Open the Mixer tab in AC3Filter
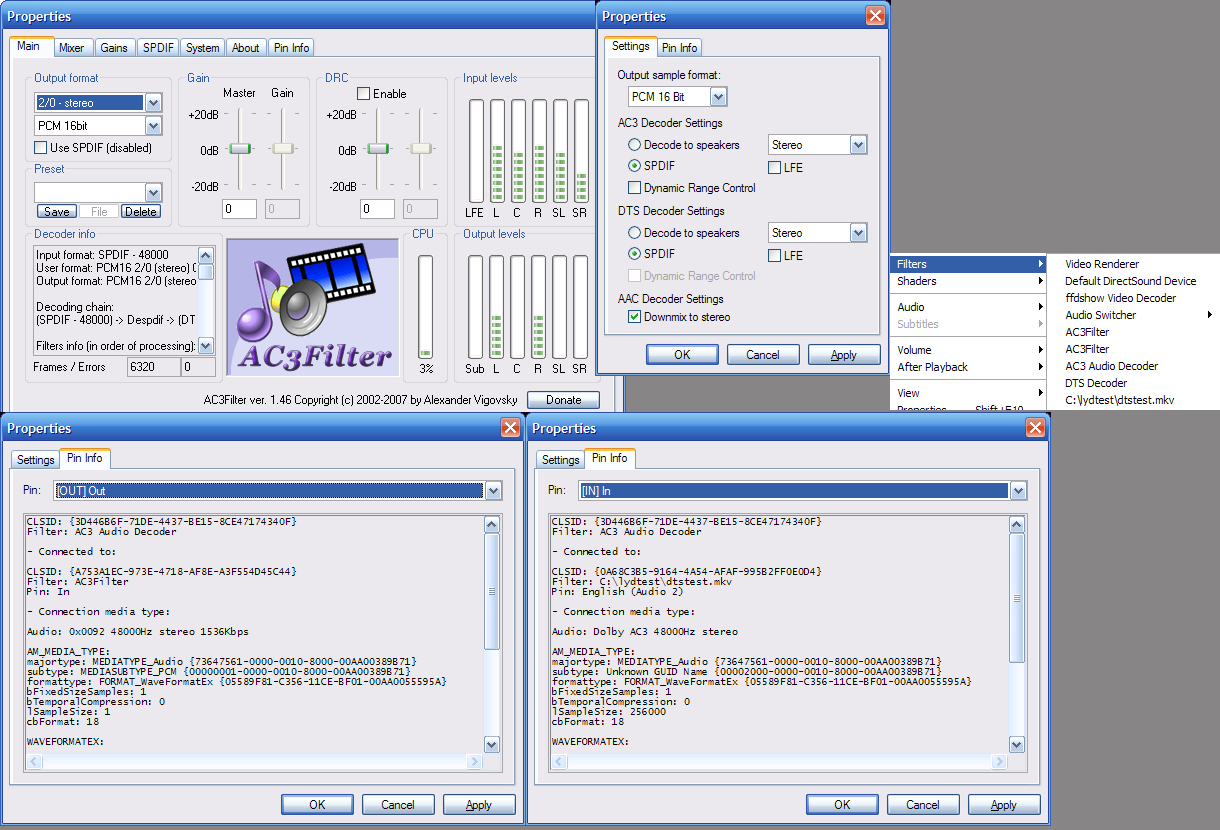 click(71, 48)
